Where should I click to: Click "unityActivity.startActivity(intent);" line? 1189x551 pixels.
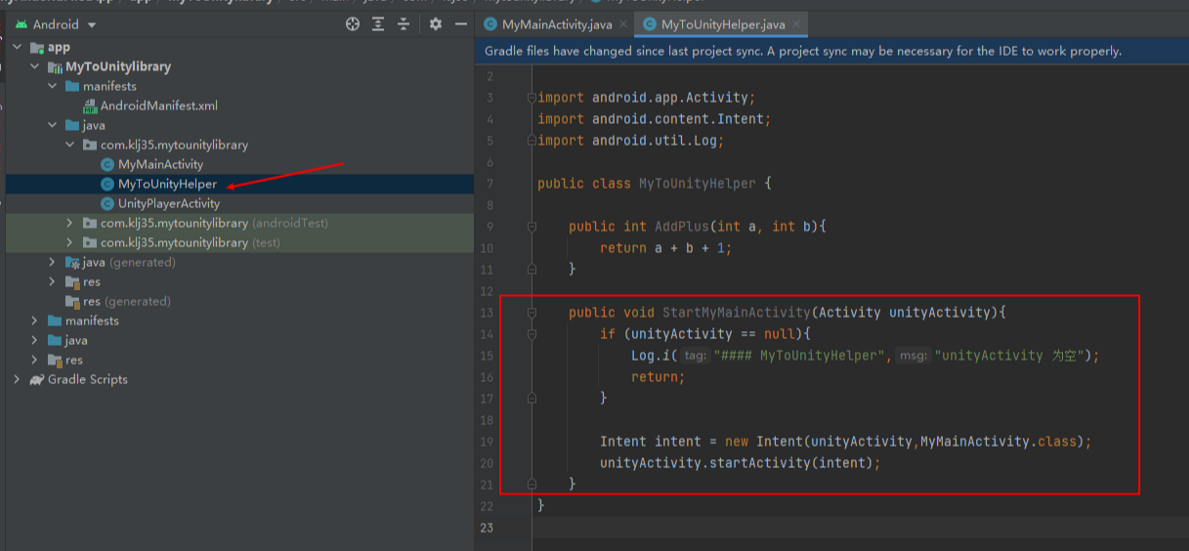[740, 462]
